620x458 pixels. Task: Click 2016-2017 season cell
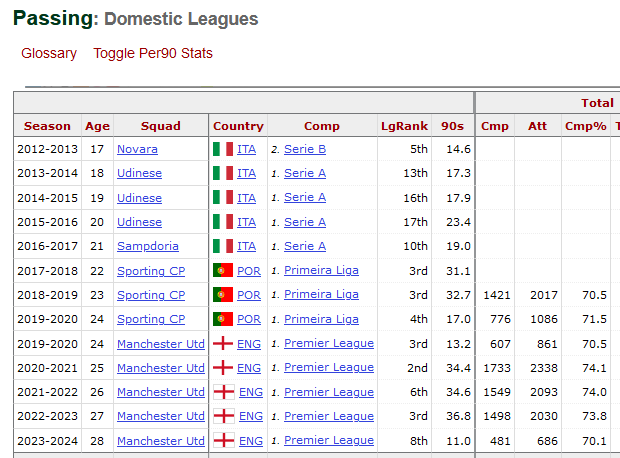pyautogui.click(x=47, y=246)
